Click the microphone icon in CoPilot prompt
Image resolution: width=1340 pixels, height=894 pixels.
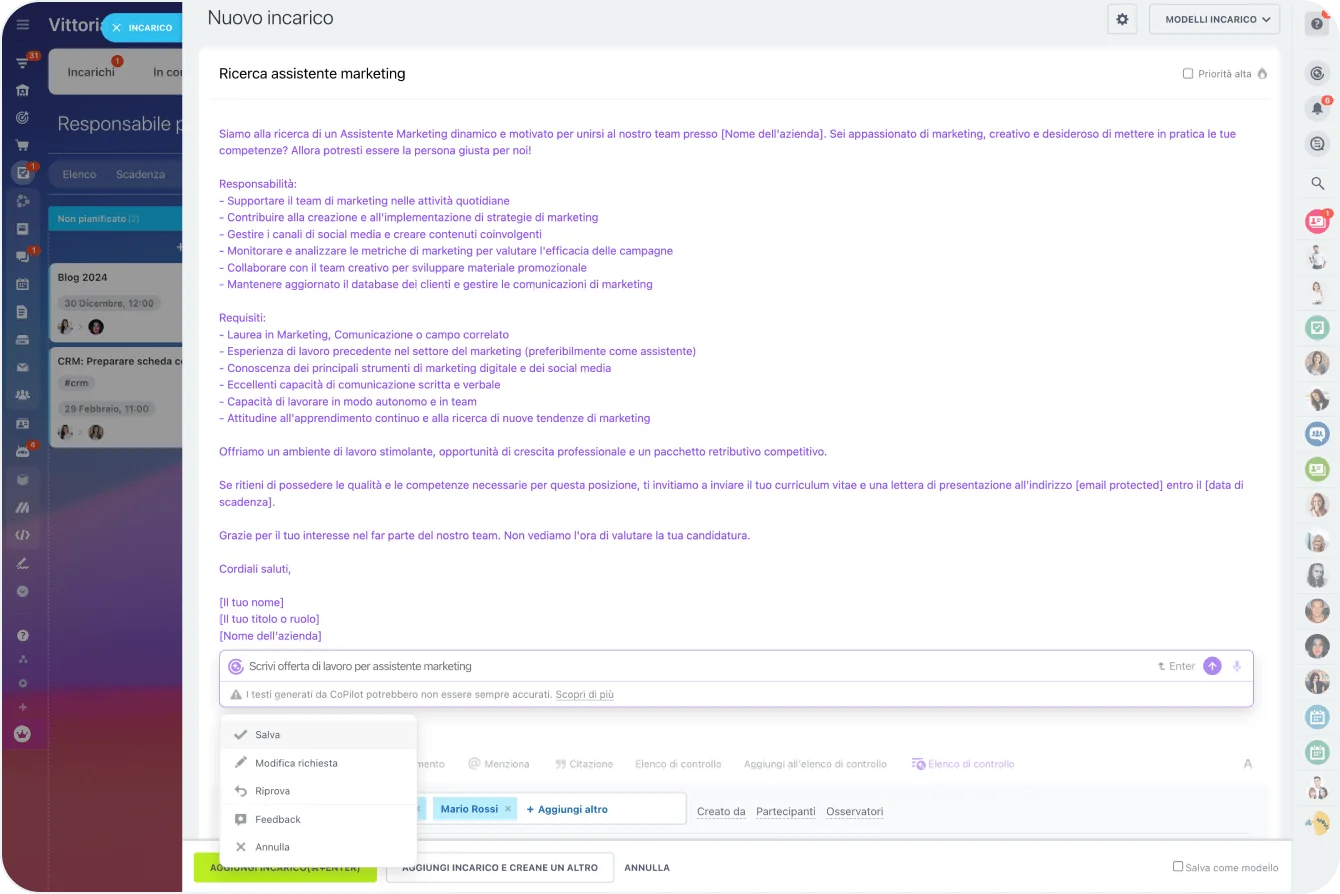coord(1237,666)
